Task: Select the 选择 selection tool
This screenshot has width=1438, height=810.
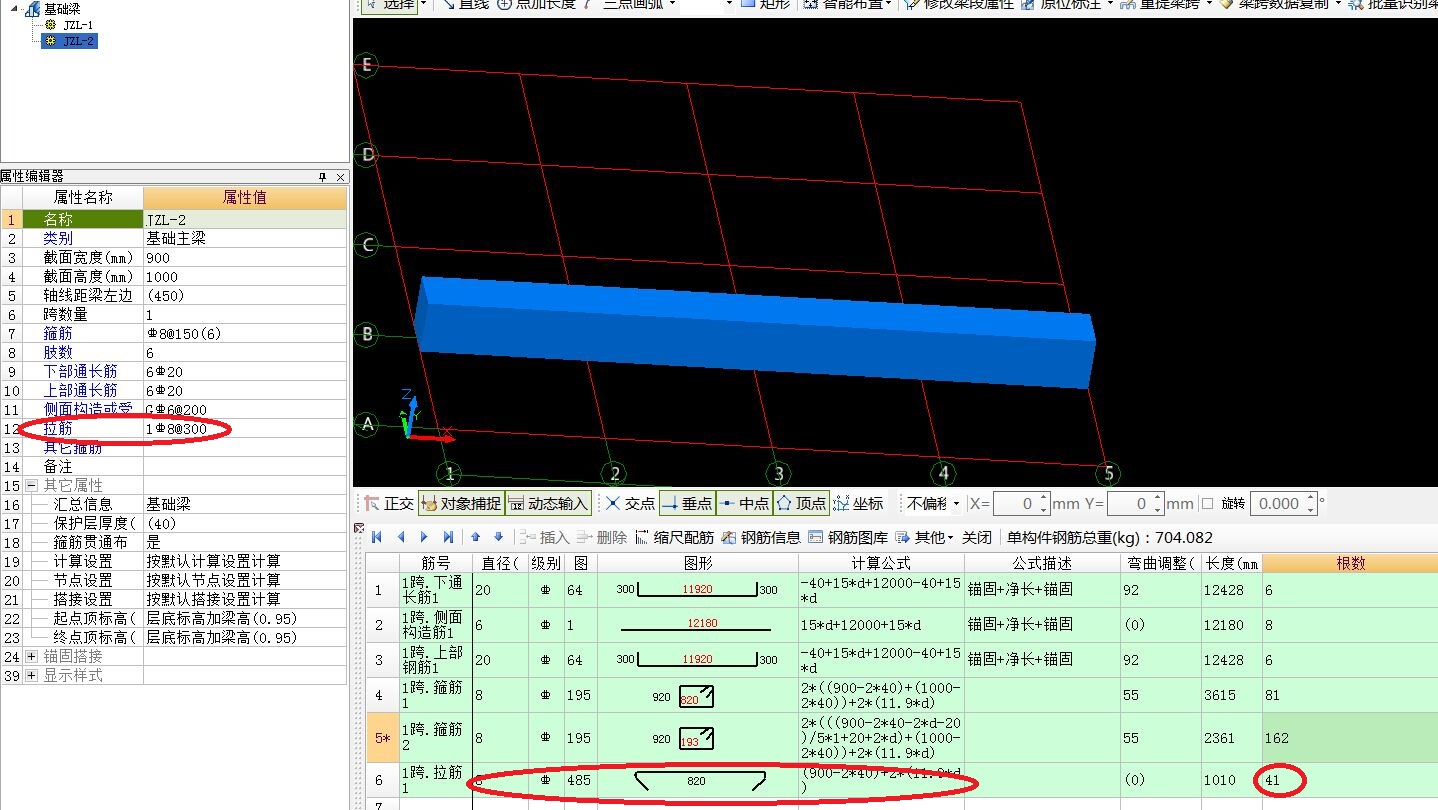Action: [391, 4]
